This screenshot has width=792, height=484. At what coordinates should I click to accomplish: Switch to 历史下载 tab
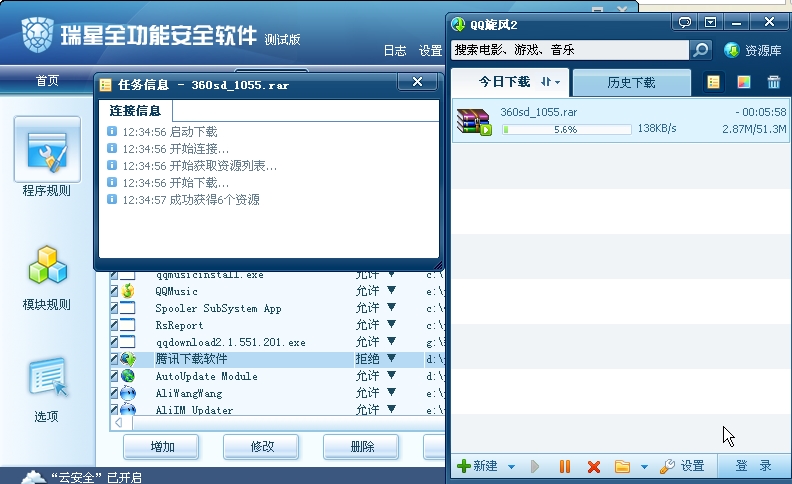tap(631, 83)
